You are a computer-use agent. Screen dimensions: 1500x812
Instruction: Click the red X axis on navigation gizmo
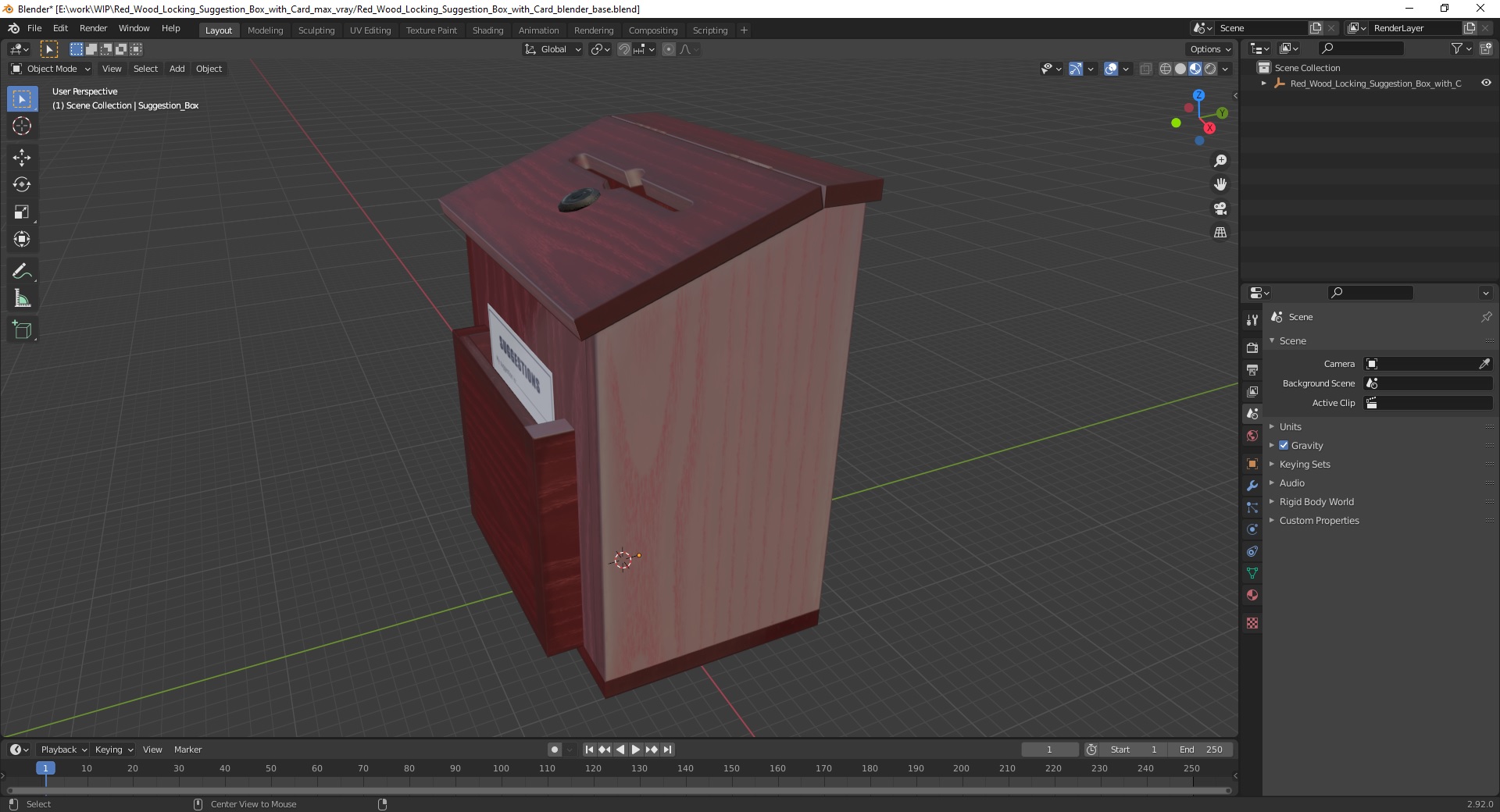[x=1209, y=128]
